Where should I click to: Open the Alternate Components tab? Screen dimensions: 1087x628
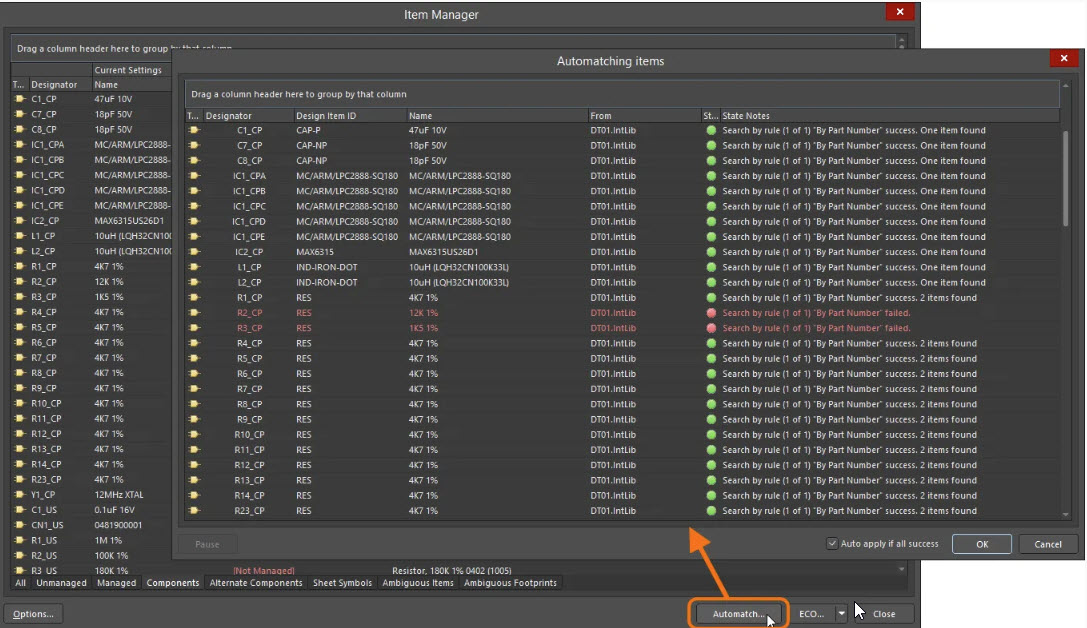click(x=256, y=583)
